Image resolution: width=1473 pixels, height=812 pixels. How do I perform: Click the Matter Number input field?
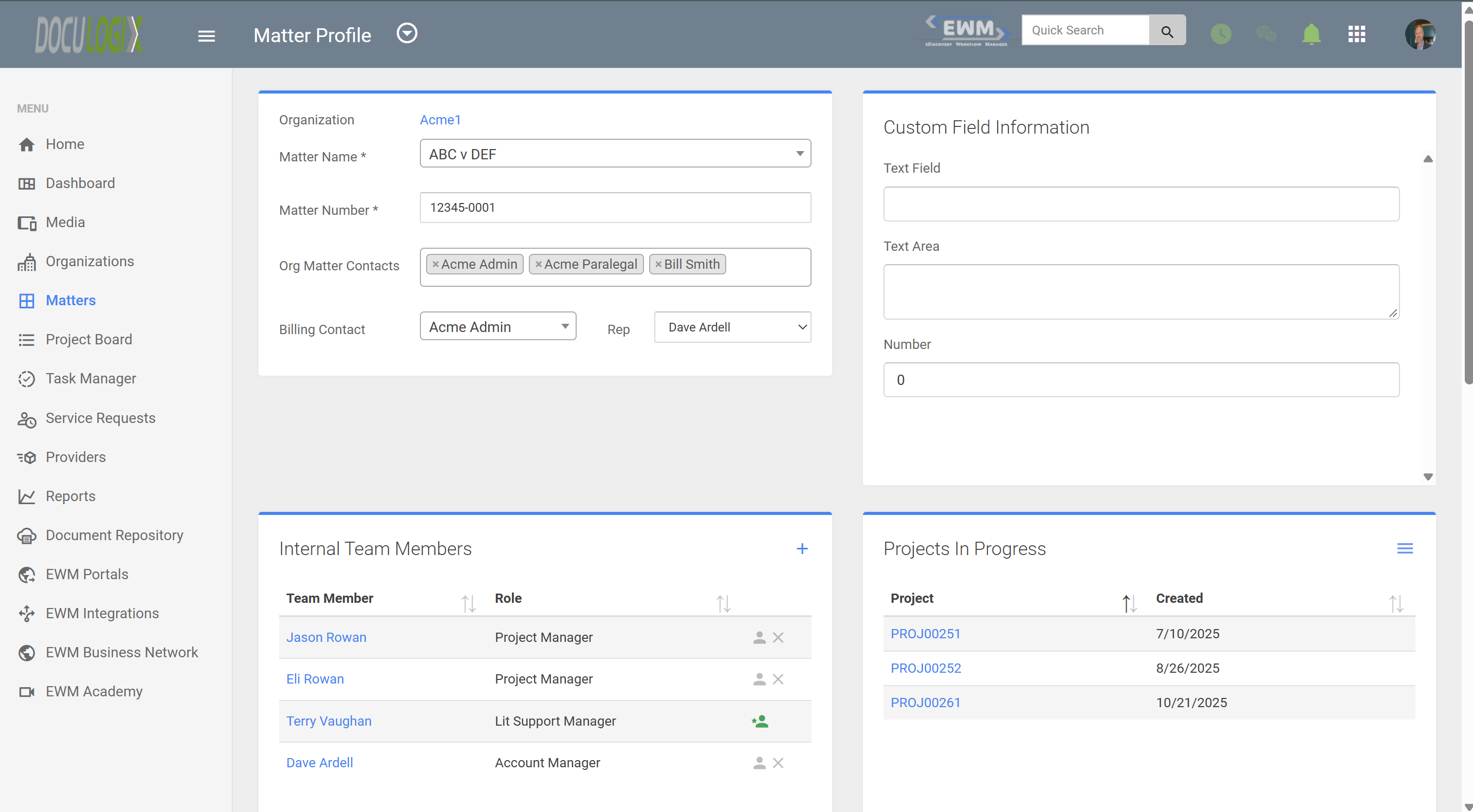click(x=615, y=208)
